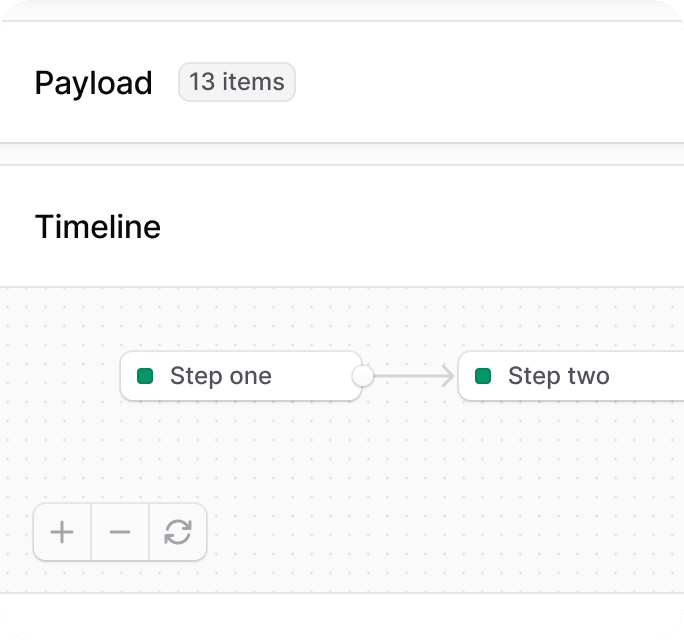Click the "Step two" label text
This screenshot has height=640, width=684.
pos(559,376)
